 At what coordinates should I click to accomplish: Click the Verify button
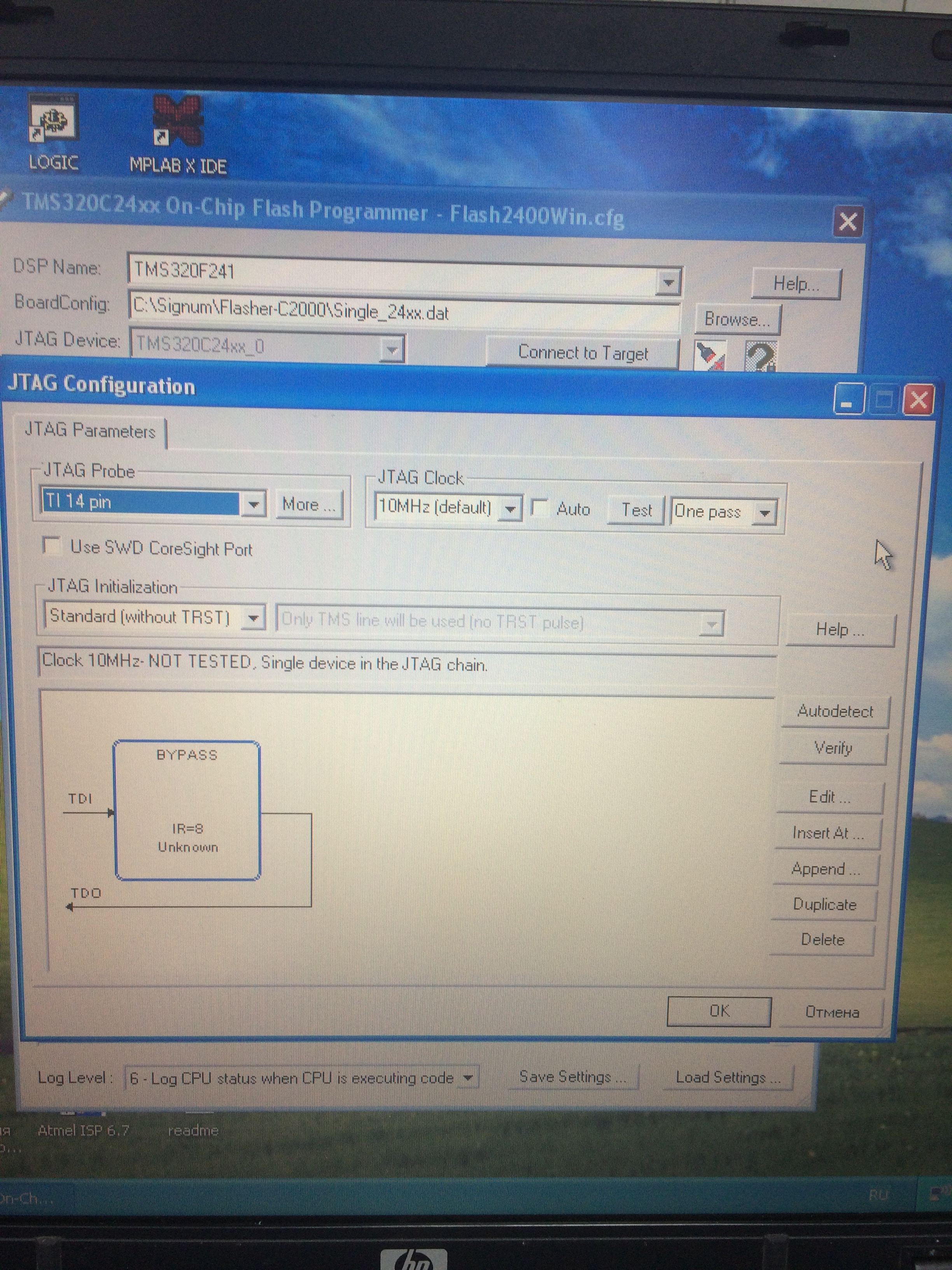[833, 748]
